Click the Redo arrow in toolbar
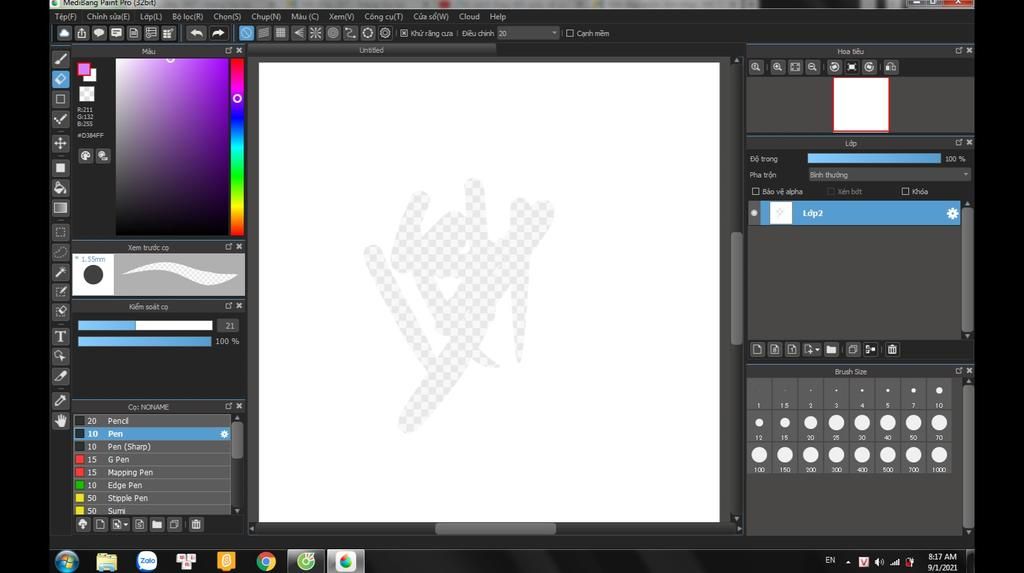Viewport: 1024px width, 573px height. coord(218,33)
